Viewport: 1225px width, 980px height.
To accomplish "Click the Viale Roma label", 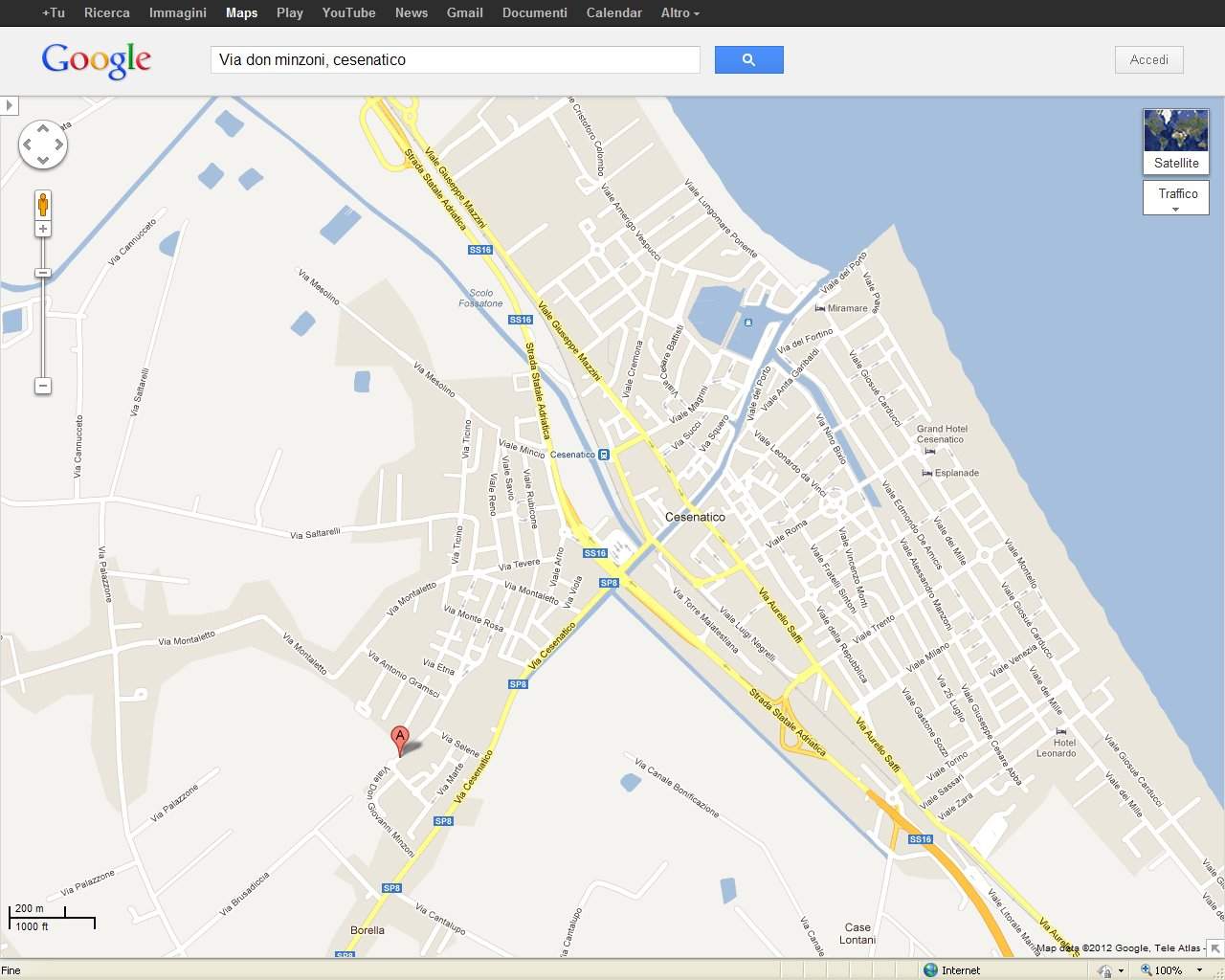I will [x=787, y=533].
